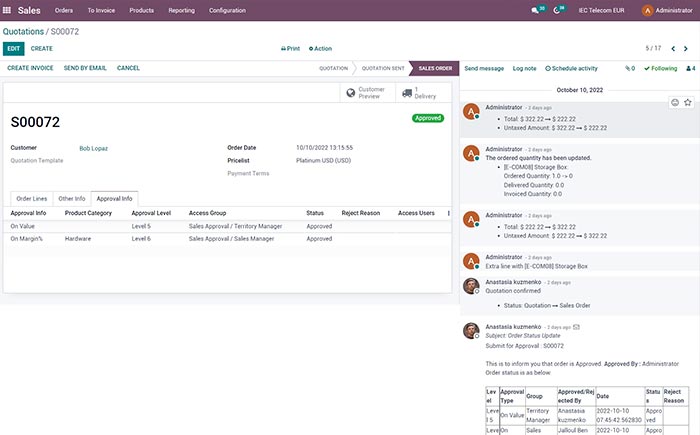Image resolution: width=700 pixels, height=435 pixels.
Task: Open IEC Telecom EUR company switcher
Action: pyautogui.click(x=601, y=10)
